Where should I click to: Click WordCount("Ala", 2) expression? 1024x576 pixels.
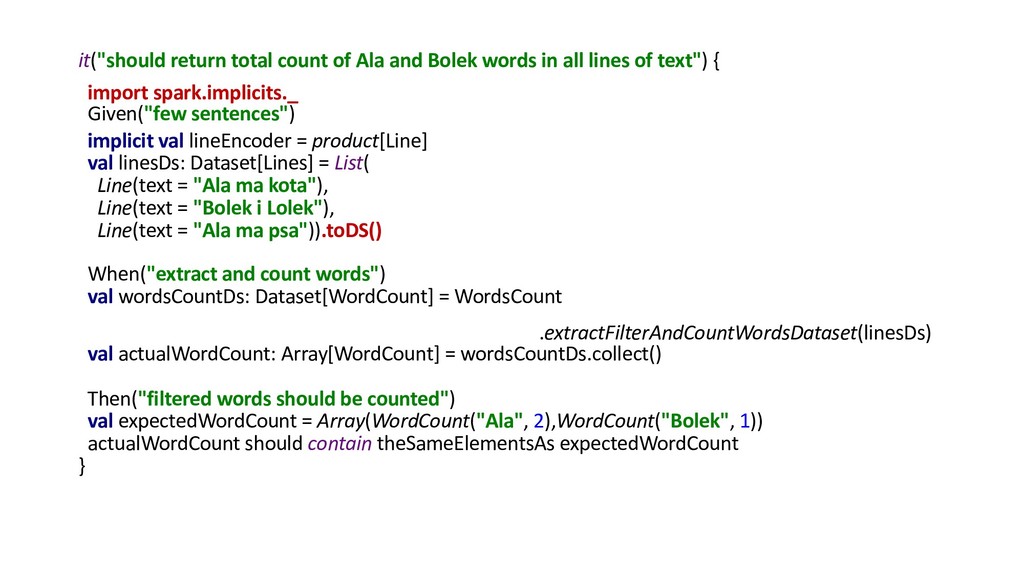click(x=462, y=421)
